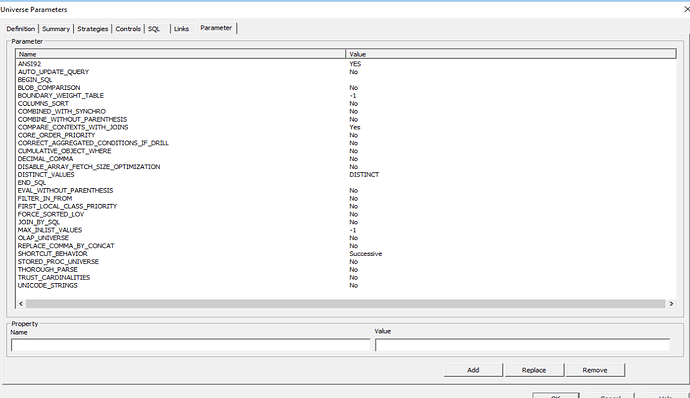The height and width of the screenshot is (398, 690).
Task: Click the Property Value input field
Action: point(522,345)
